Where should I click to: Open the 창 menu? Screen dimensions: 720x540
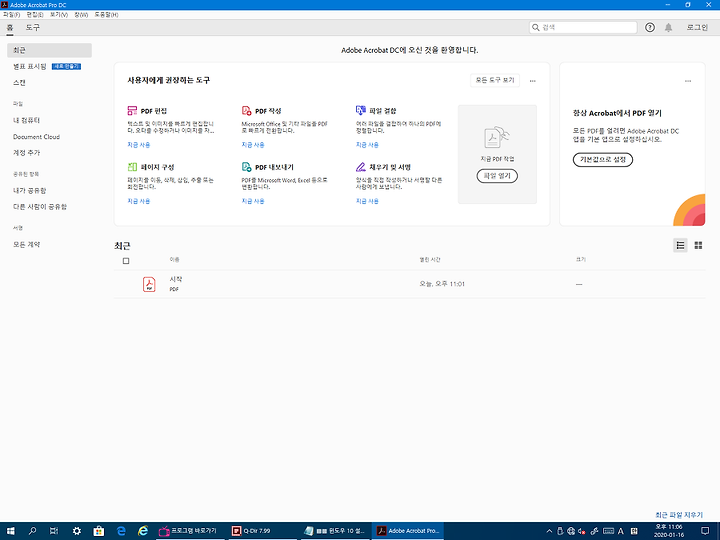point(81,15)
